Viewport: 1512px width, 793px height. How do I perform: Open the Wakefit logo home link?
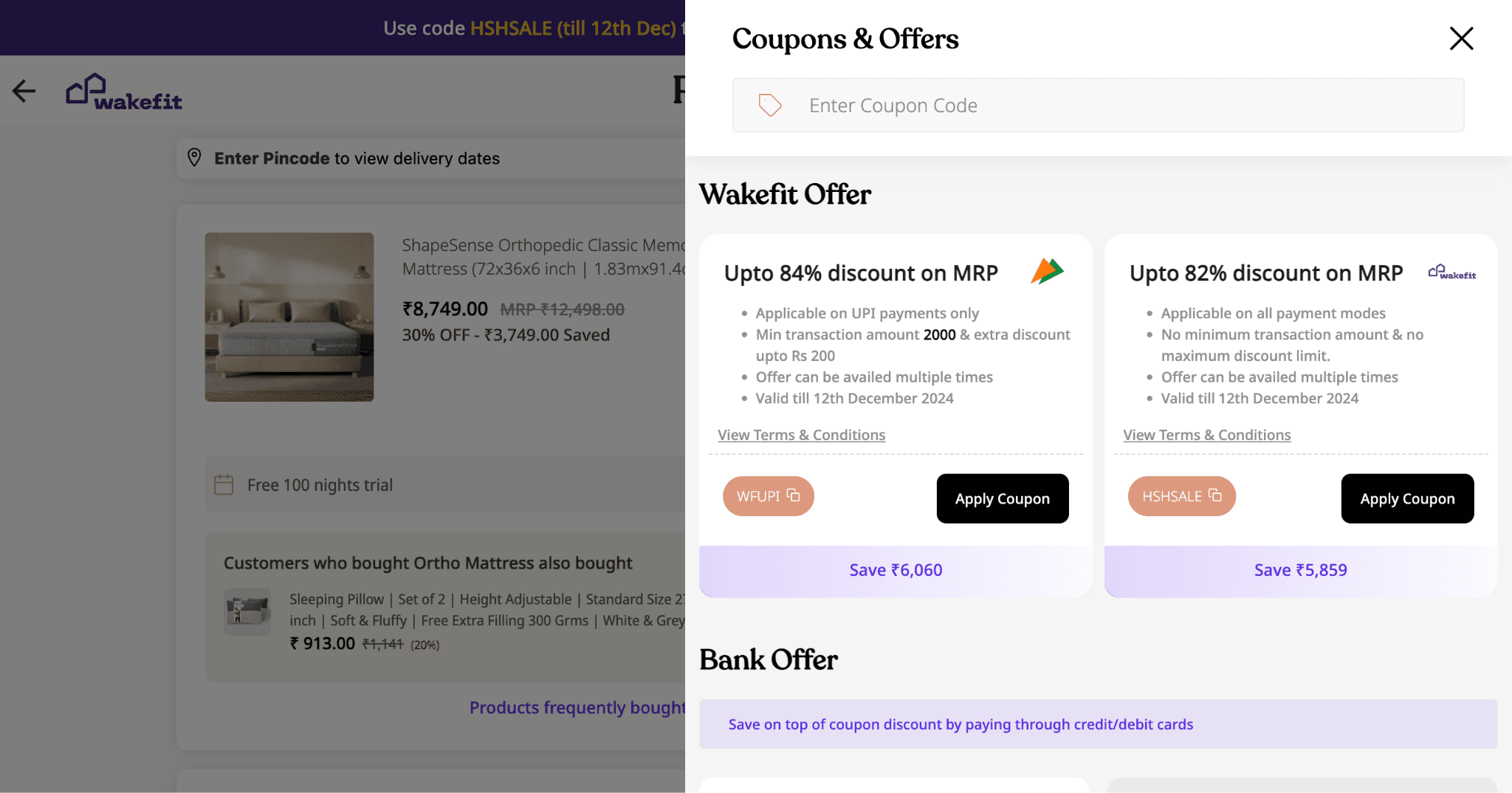click(x=124, y=92)
